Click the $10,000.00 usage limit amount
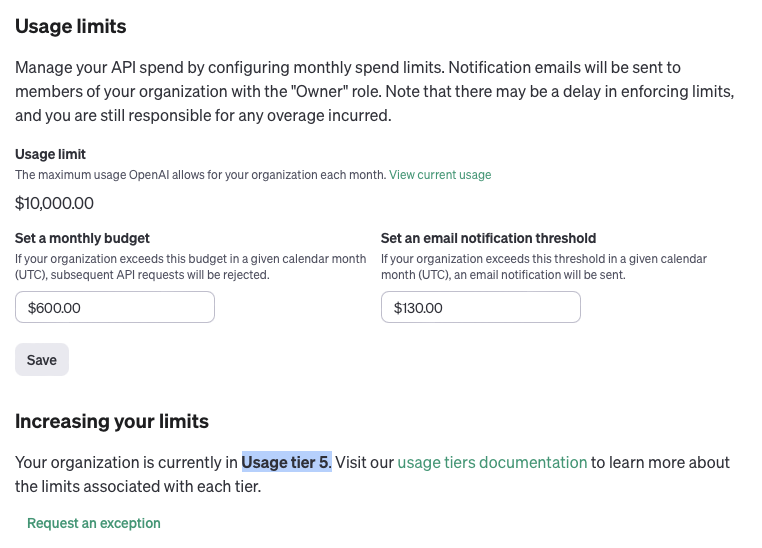Image resolution: width=762 pixels, height=548 pixels. 55,203
